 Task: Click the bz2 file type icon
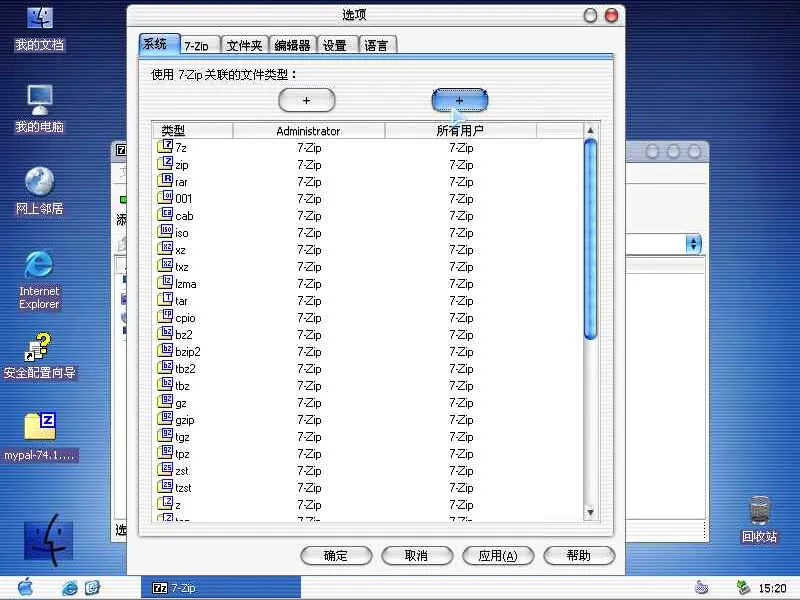click(x=165, y=334)
